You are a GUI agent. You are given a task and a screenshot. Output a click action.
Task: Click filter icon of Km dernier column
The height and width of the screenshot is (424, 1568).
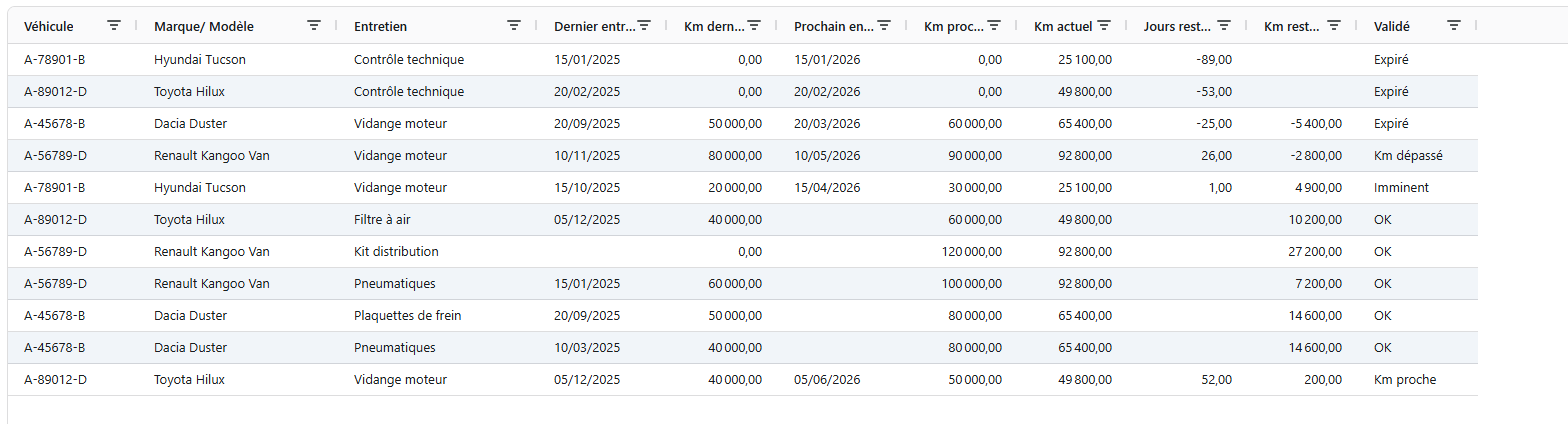(x=754, y=26)
